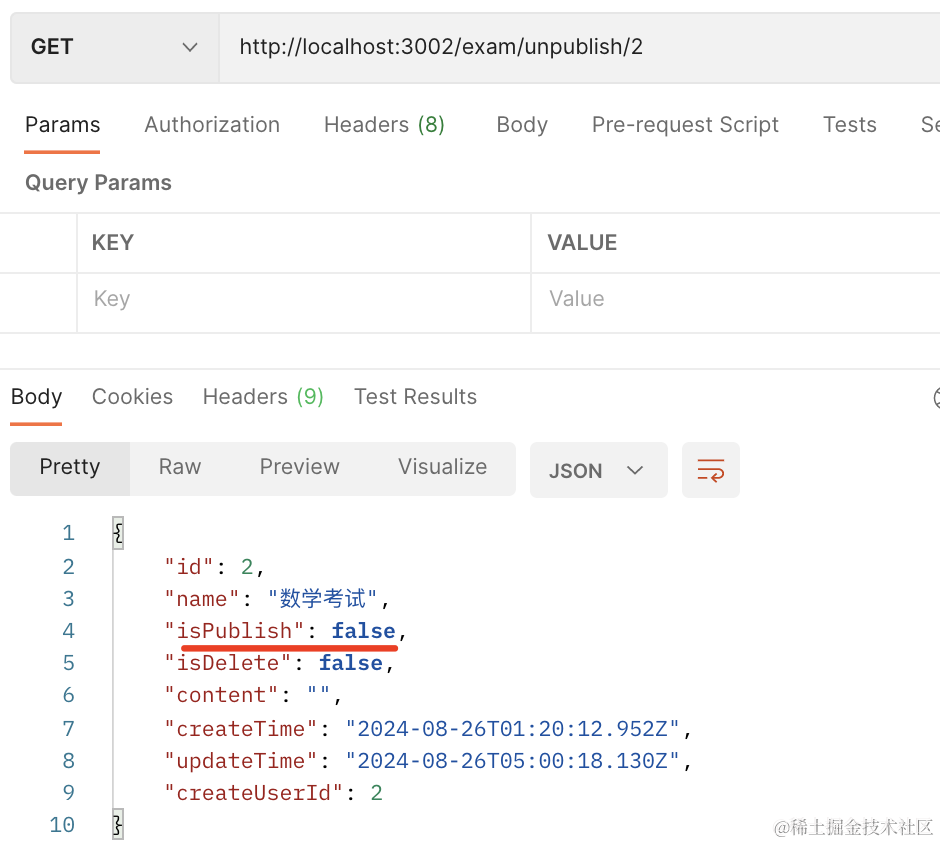Screen dimensions: 940x844
Task: Select the request Headers (8) tab
Action: (x=384, y=125)
